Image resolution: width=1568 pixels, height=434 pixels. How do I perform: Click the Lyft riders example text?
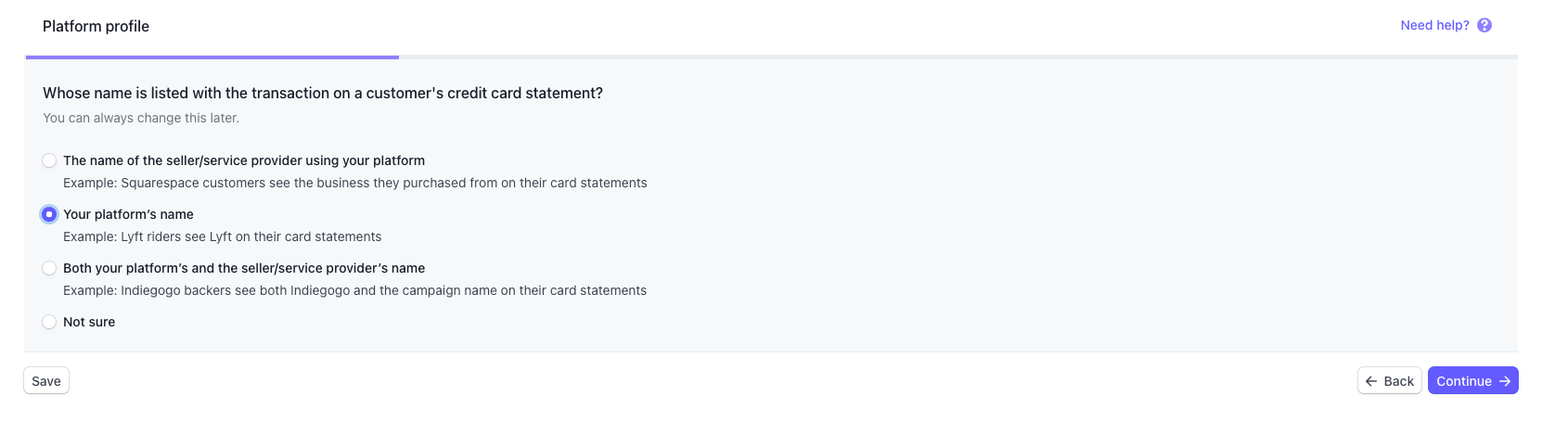tap(222, 236)
